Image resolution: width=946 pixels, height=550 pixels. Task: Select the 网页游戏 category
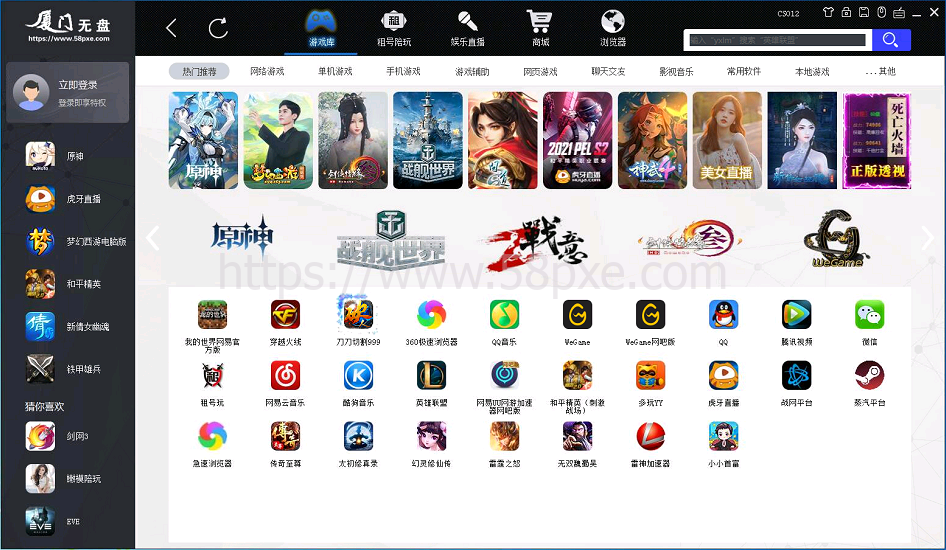click(x=540, y=72)
